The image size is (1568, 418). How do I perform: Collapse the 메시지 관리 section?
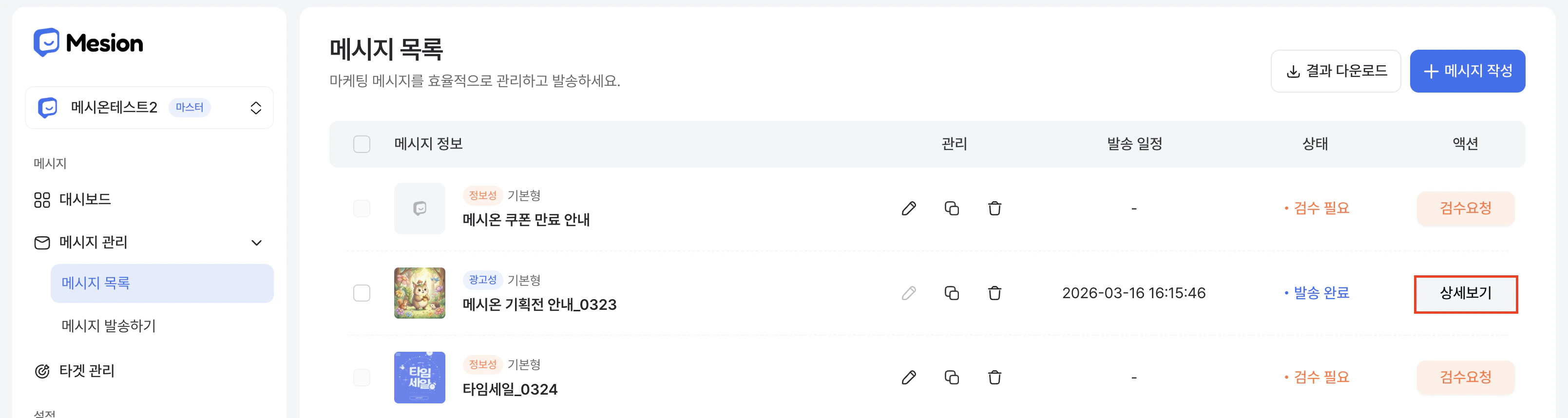pos(257,242)
